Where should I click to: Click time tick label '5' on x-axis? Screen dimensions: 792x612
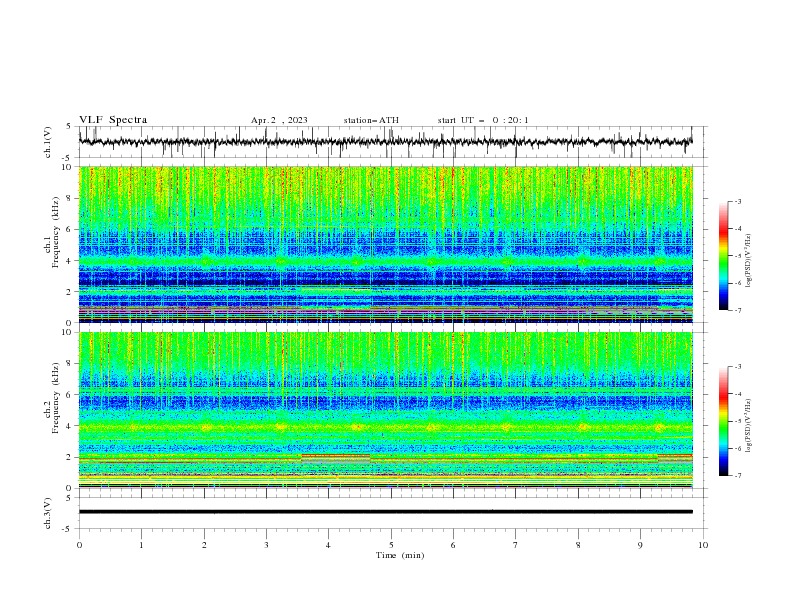[391, 545]
